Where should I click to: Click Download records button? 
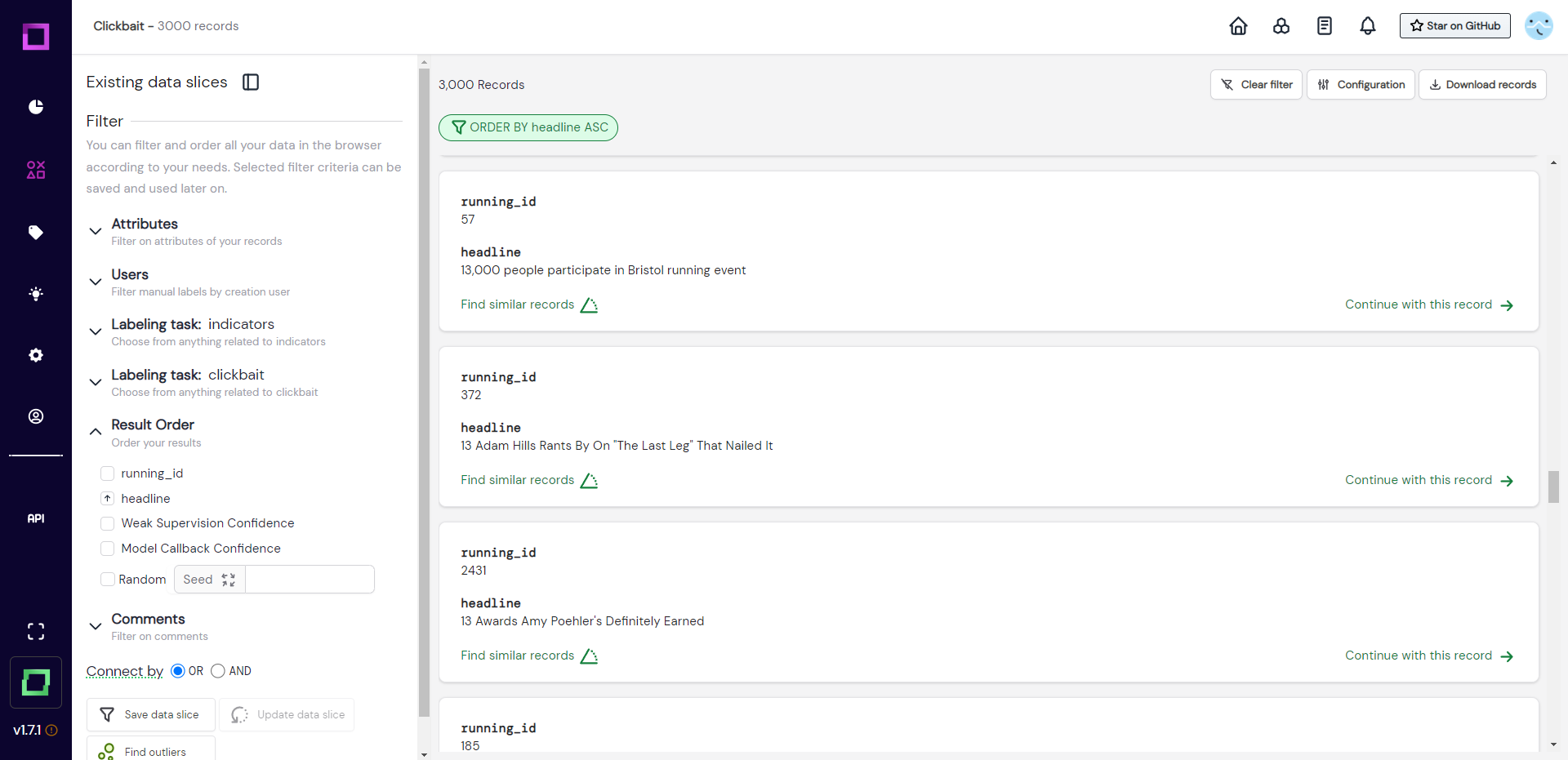coord(1482,85)
